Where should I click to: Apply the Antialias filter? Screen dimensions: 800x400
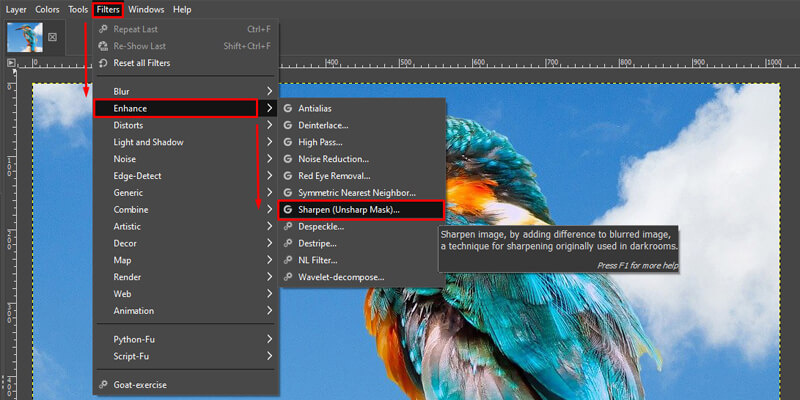pyautogui.click(x=362, y=108)
